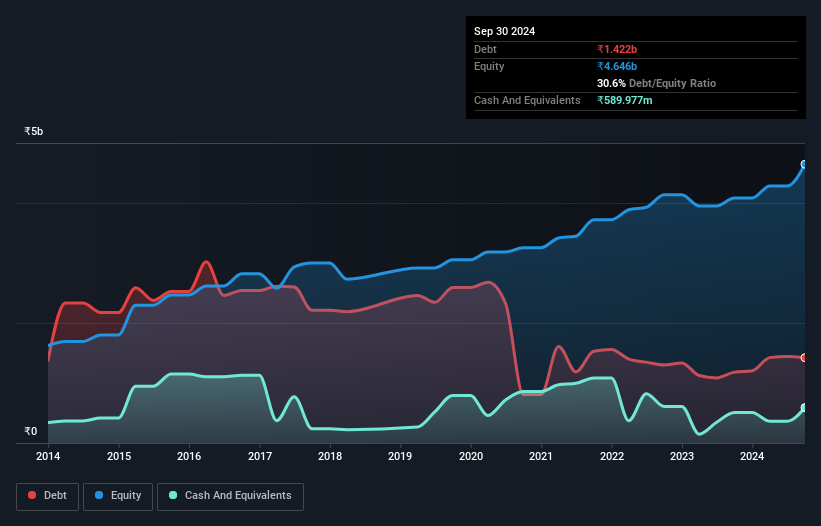
Task: Click the Equity row label in tooltip
Action: pyautogui.click(x=489, y=66)
